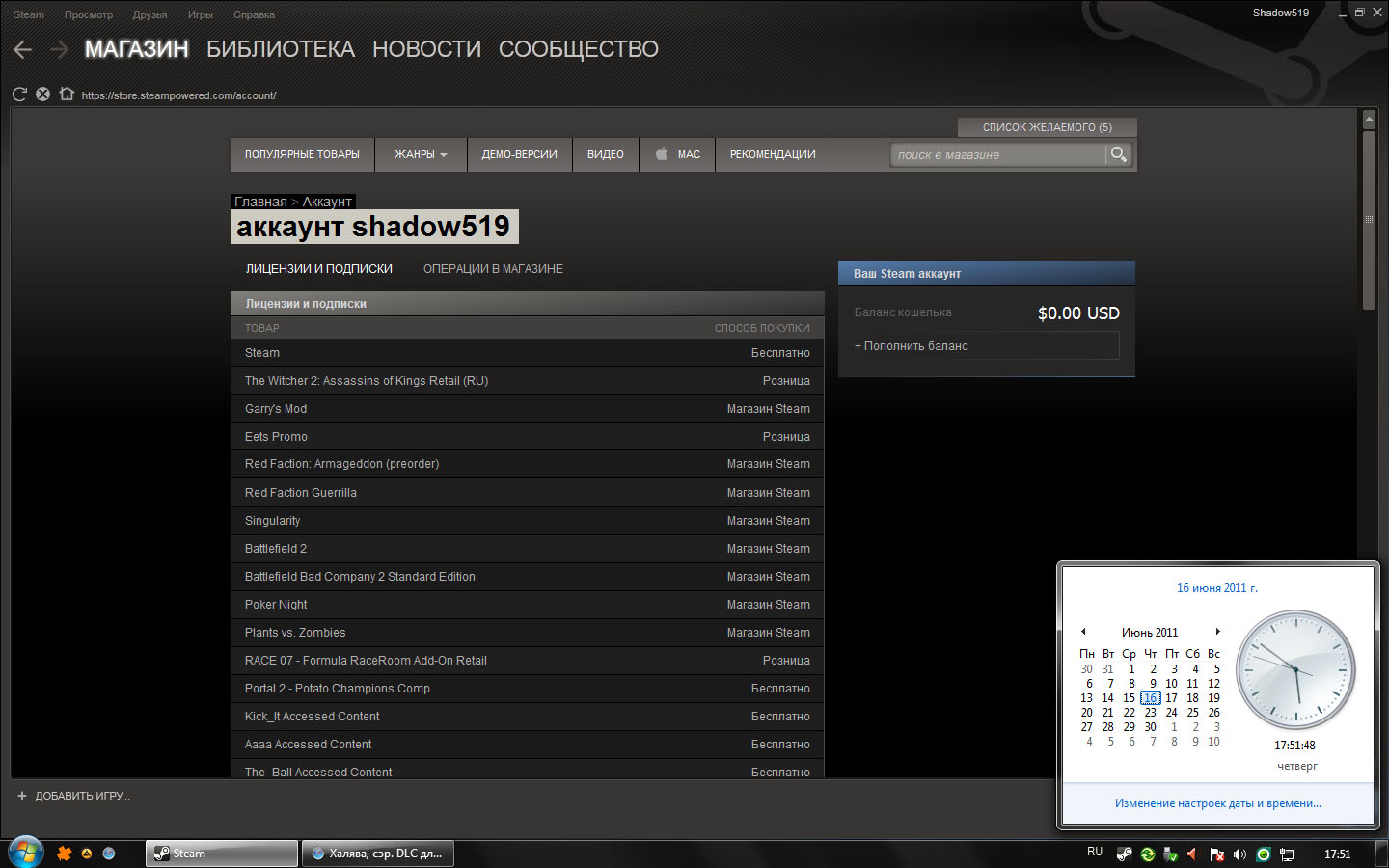The image size is (1389, 868).
Task: Open РЕКОМЕНДАЦИИ in store nav
Action: click(773, 154)
